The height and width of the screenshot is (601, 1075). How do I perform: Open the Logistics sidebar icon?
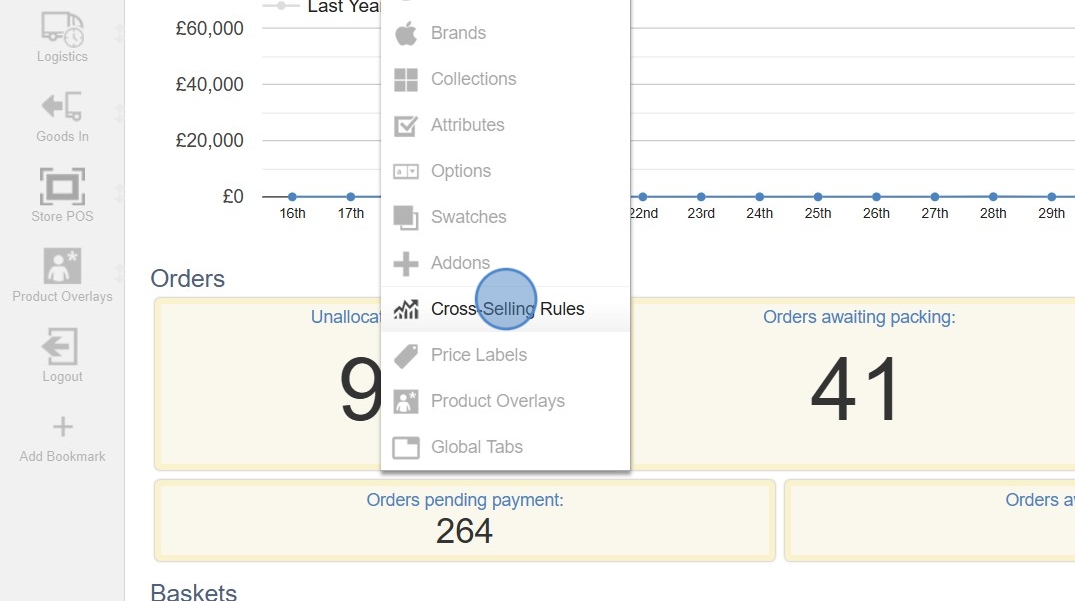[x=62, y=30]
